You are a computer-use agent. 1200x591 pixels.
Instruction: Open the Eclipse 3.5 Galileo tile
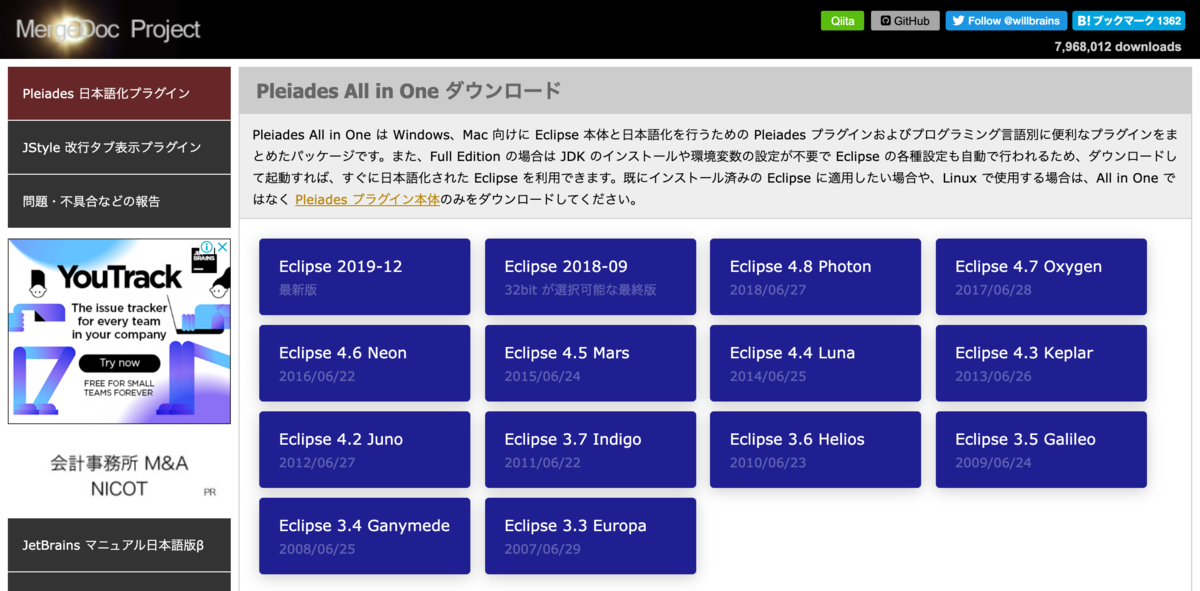pos(1041,449)
